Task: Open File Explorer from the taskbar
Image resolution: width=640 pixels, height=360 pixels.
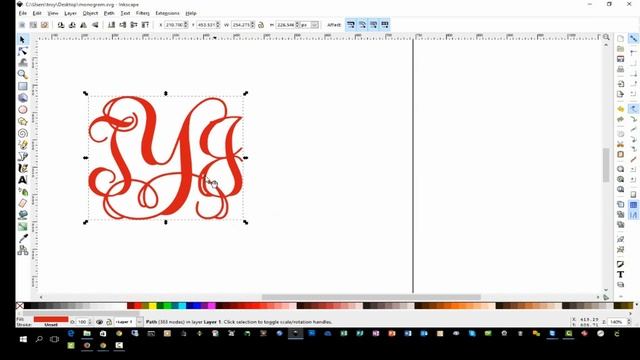Action: 87,333
